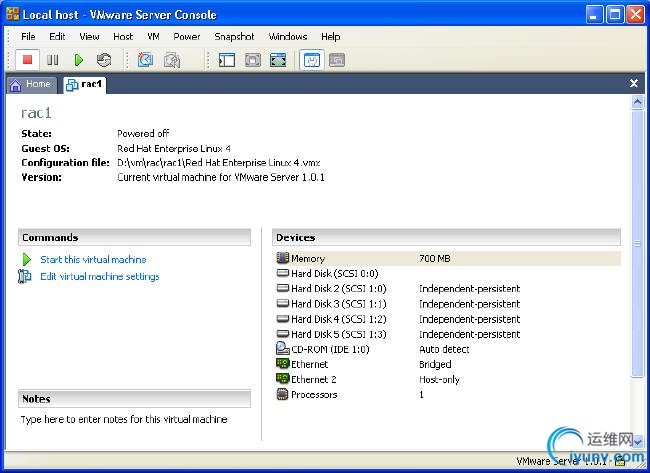Click the Quick Switch toolbar icon
650x473 pixels.
coord(252,60)
